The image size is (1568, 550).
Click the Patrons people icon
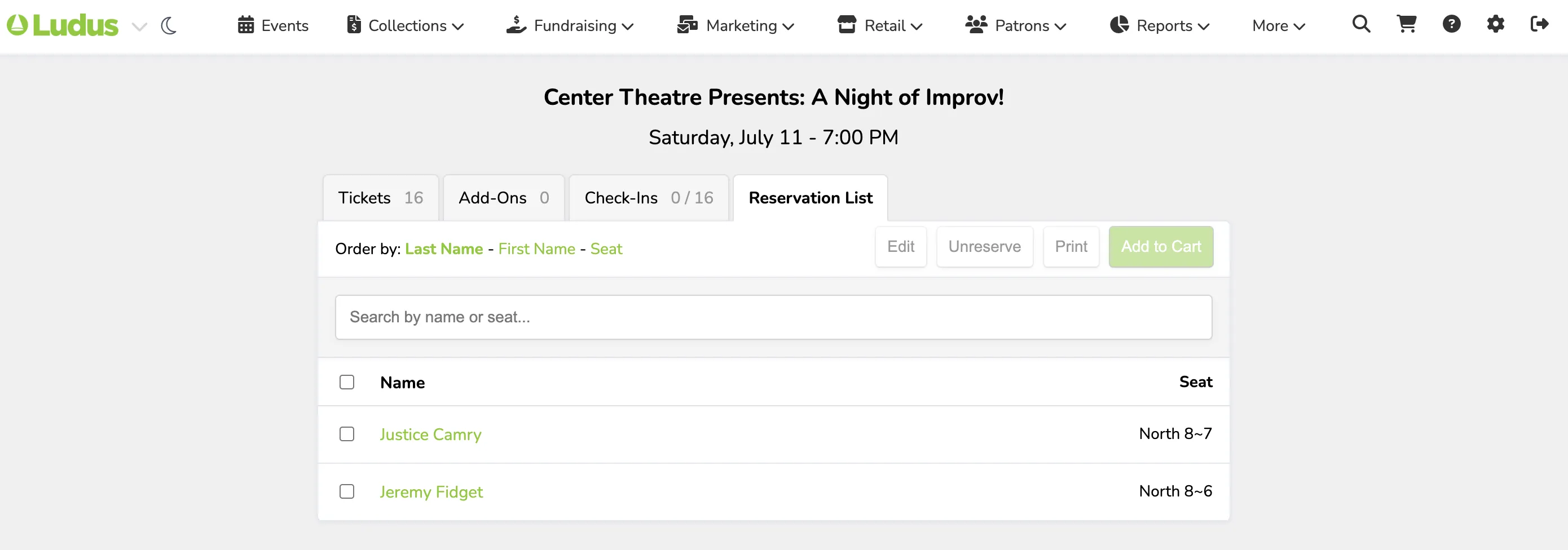976,25
